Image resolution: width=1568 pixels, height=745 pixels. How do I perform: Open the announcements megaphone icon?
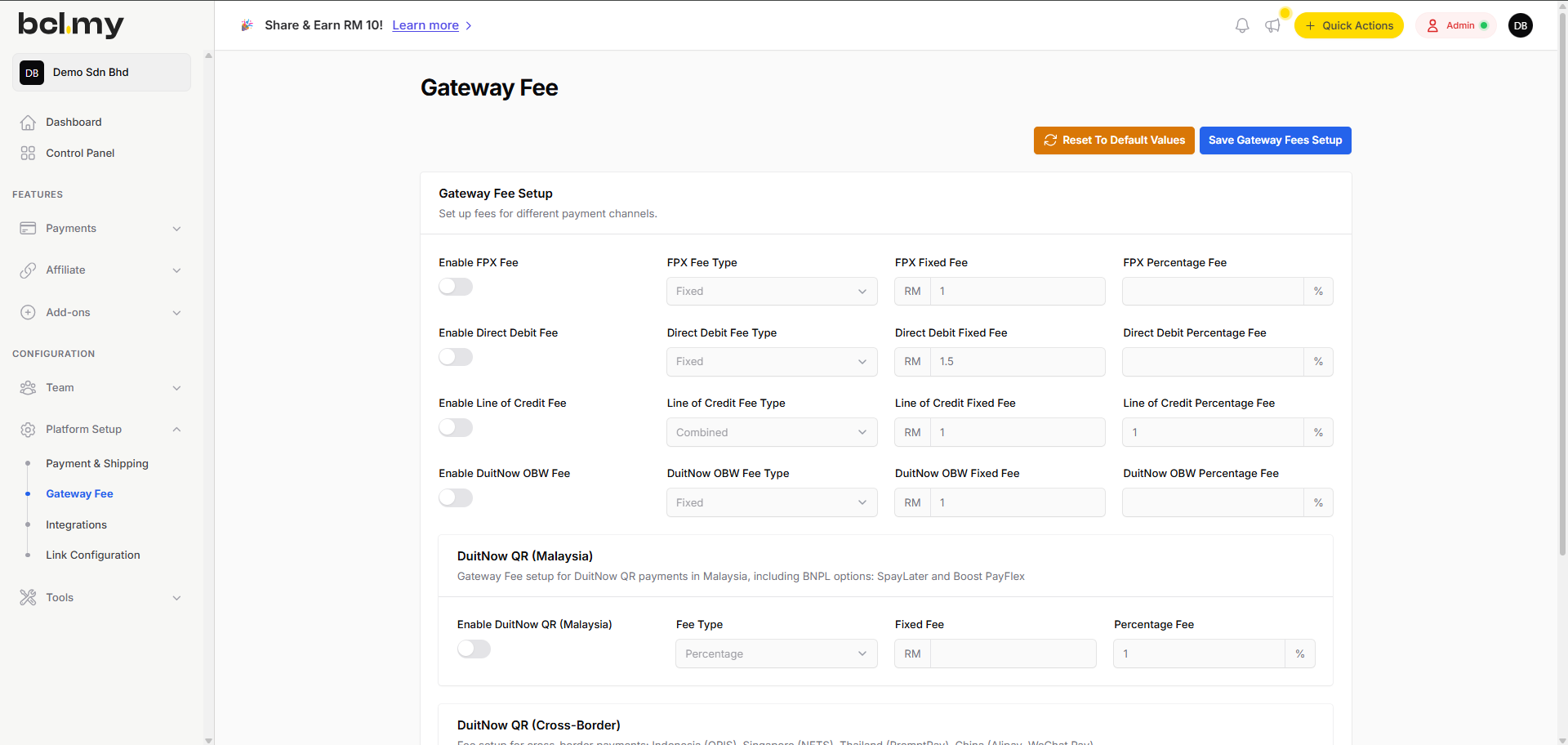pos(1272,26)
